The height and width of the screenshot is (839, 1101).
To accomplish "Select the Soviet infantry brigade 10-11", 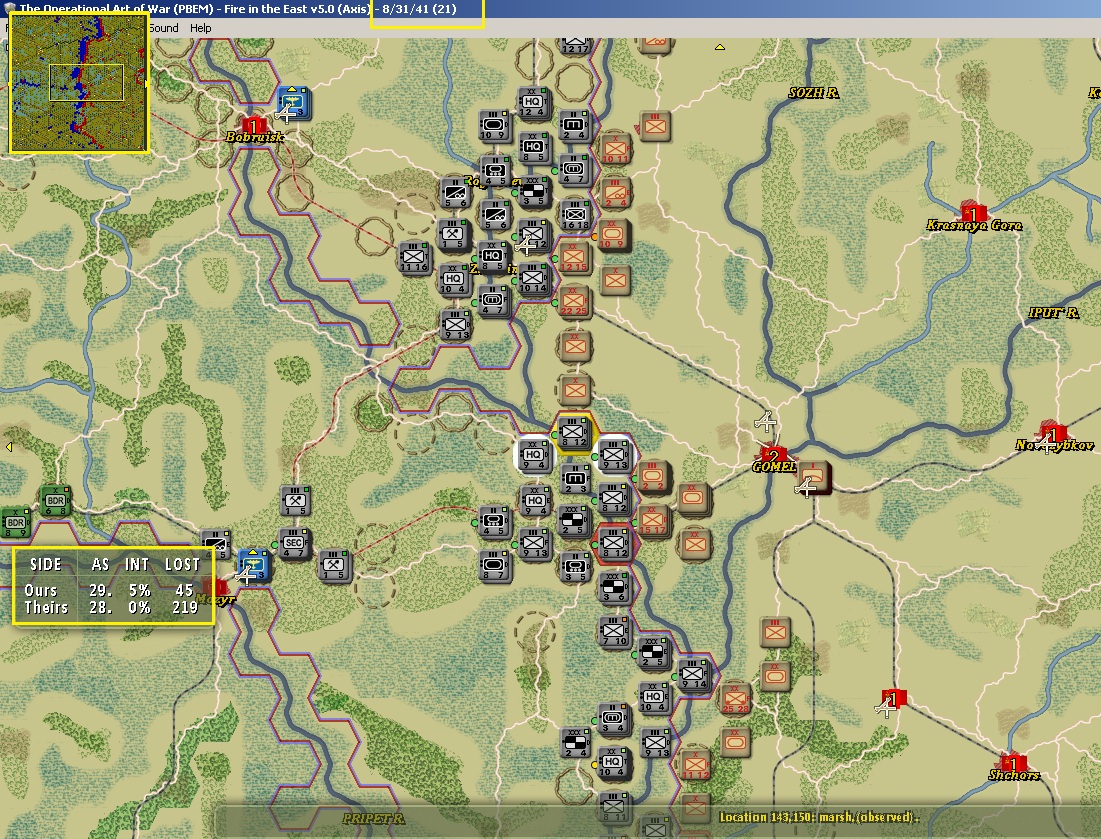I will coord(616,148).
